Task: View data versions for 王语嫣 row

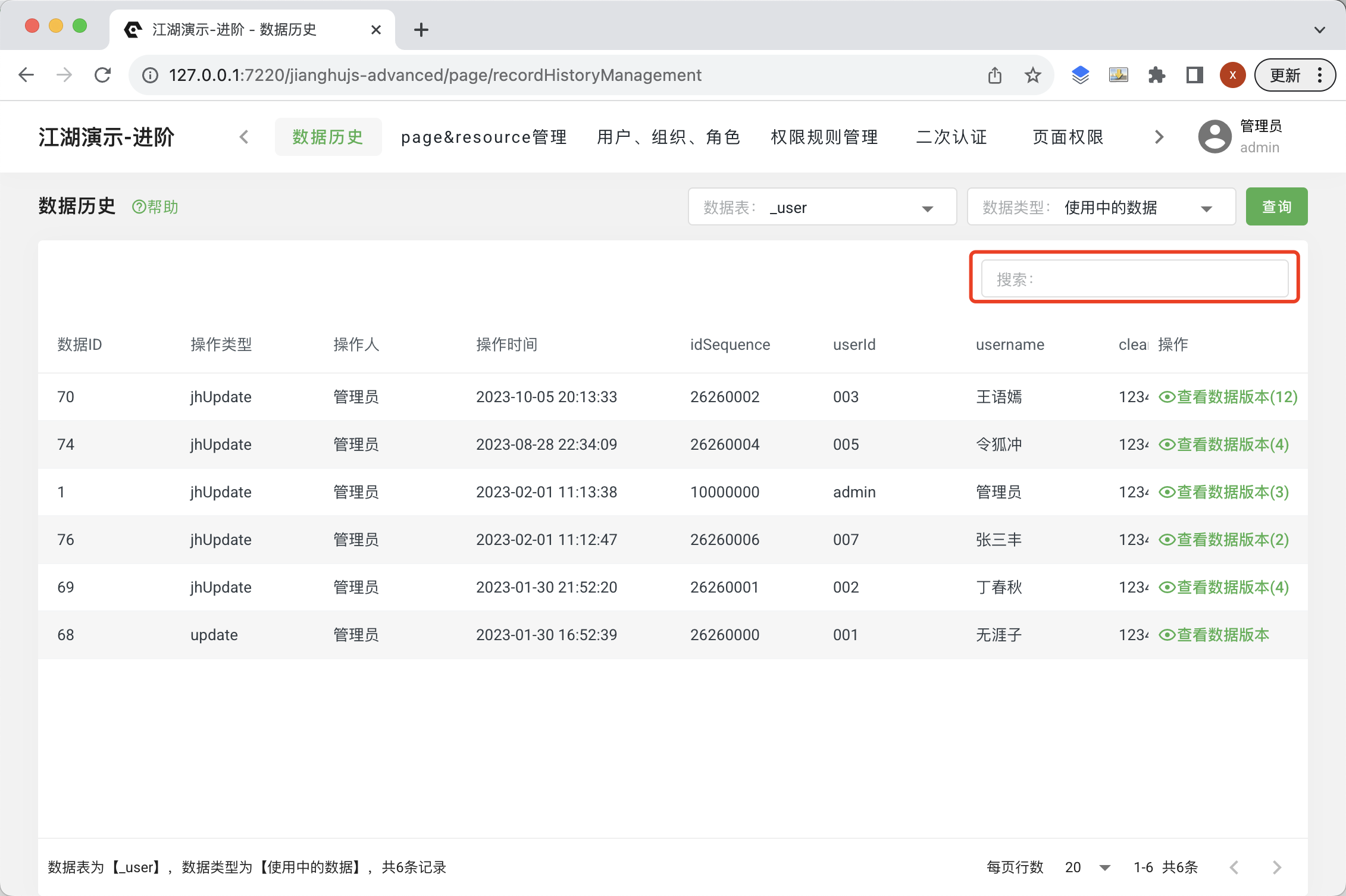Action: [1228, 397]
